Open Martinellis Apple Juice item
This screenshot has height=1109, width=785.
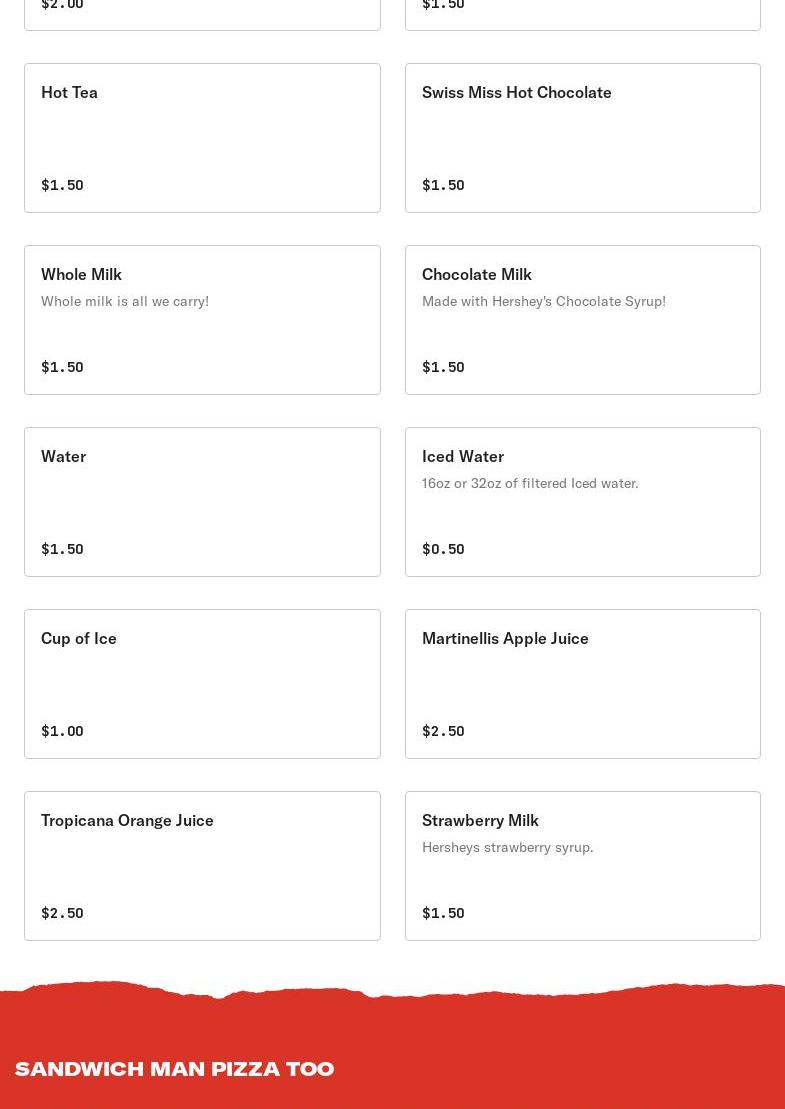point(582,684)
